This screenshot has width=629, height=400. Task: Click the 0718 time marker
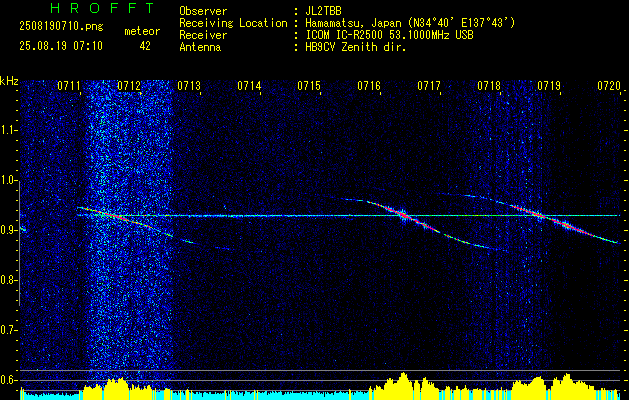[489, 86]
